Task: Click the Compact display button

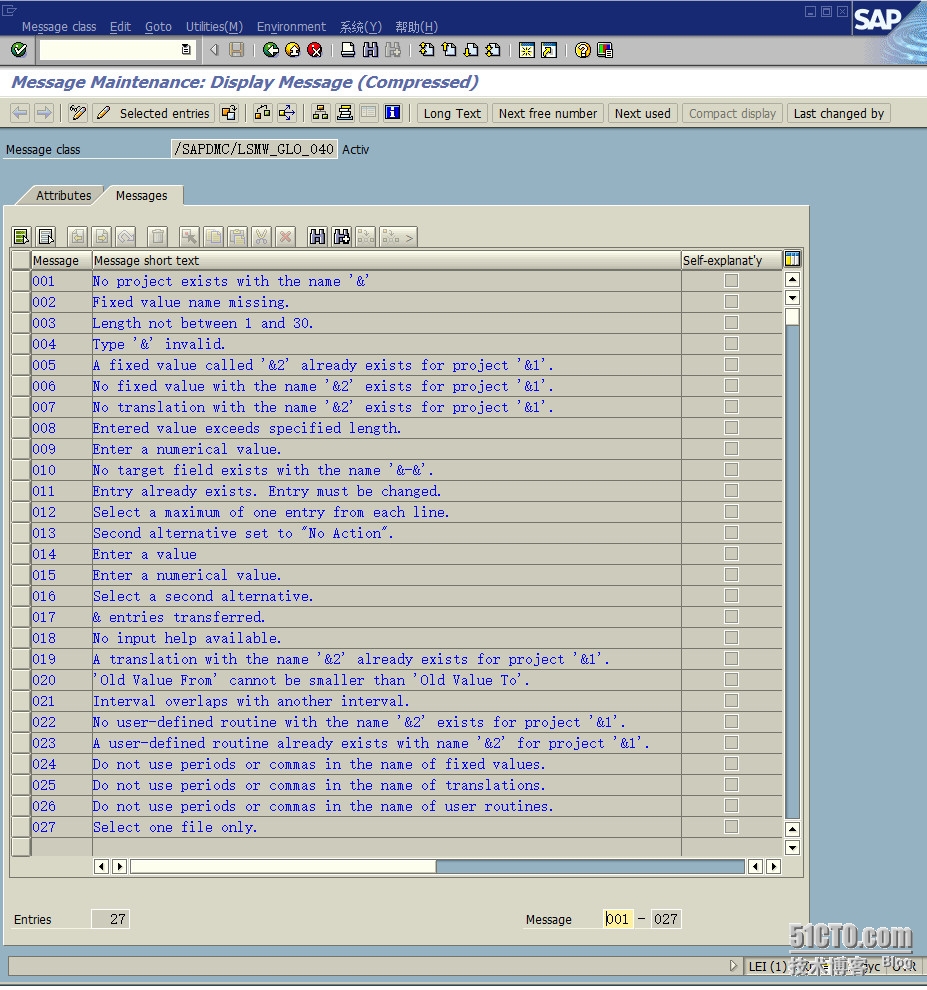Action: pyautogui.click(x=733, y=113)
